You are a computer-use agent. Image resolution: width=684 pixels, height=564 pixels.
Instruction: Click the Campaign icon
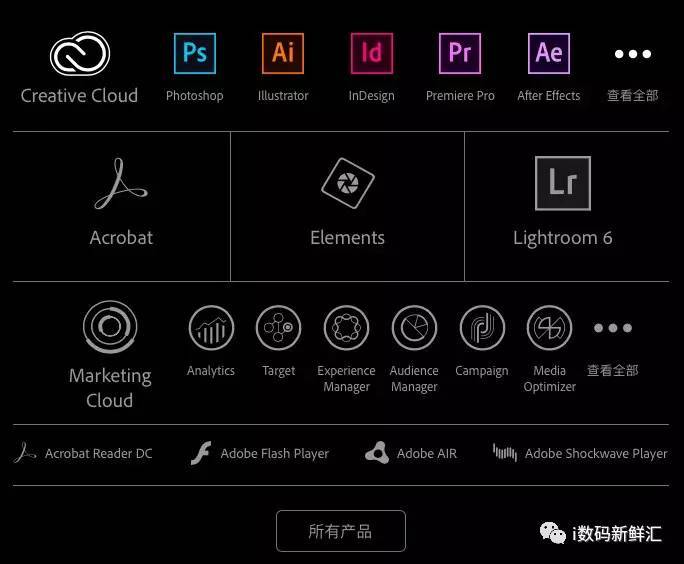click(482, 328)
